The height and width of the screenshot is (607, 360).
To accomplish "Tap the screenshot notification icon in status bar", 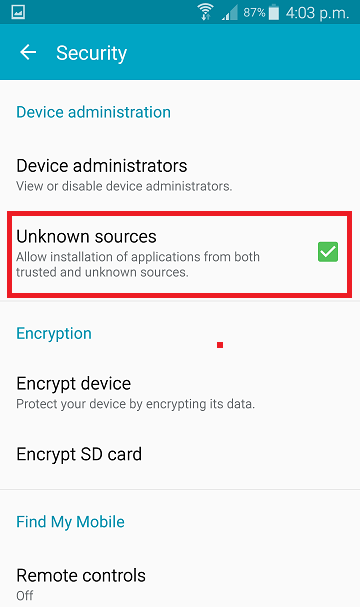I will 18,12.
